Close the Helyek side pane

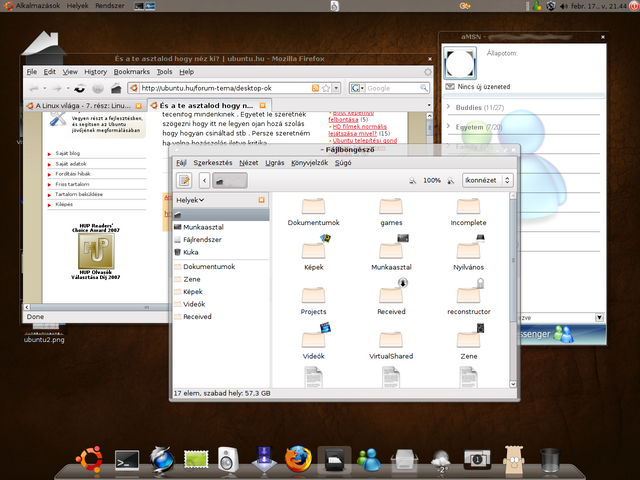[261, 200]
